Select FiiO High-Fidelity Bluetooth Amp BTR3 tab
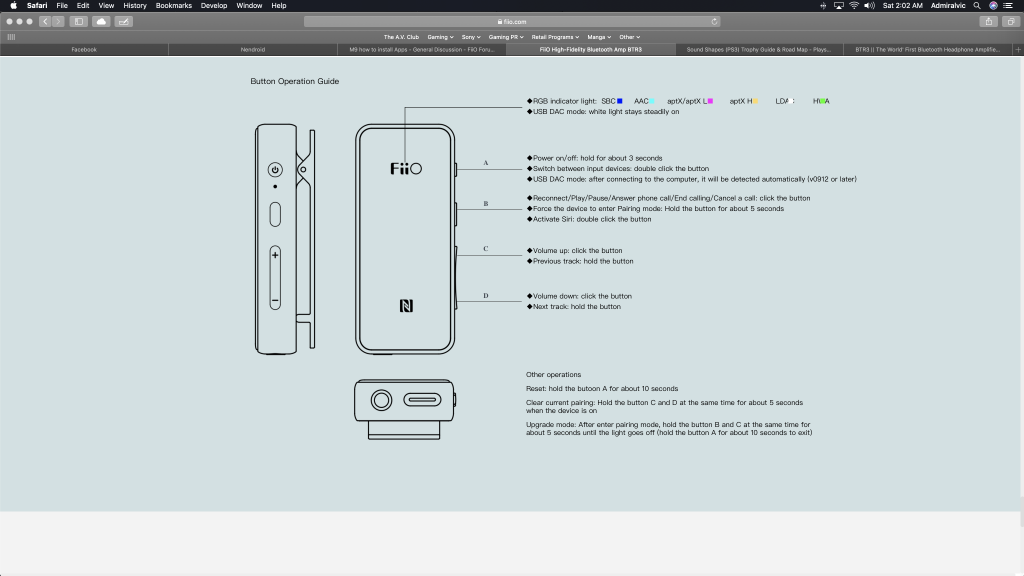Screen dimensions: 1024x576 point(590,50)
